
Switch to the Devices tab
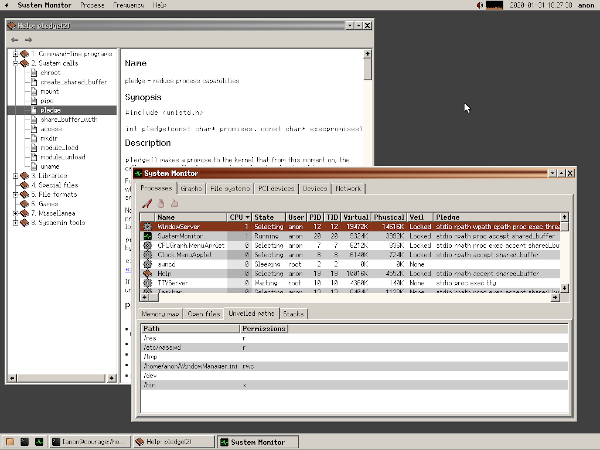pos(315,189)
